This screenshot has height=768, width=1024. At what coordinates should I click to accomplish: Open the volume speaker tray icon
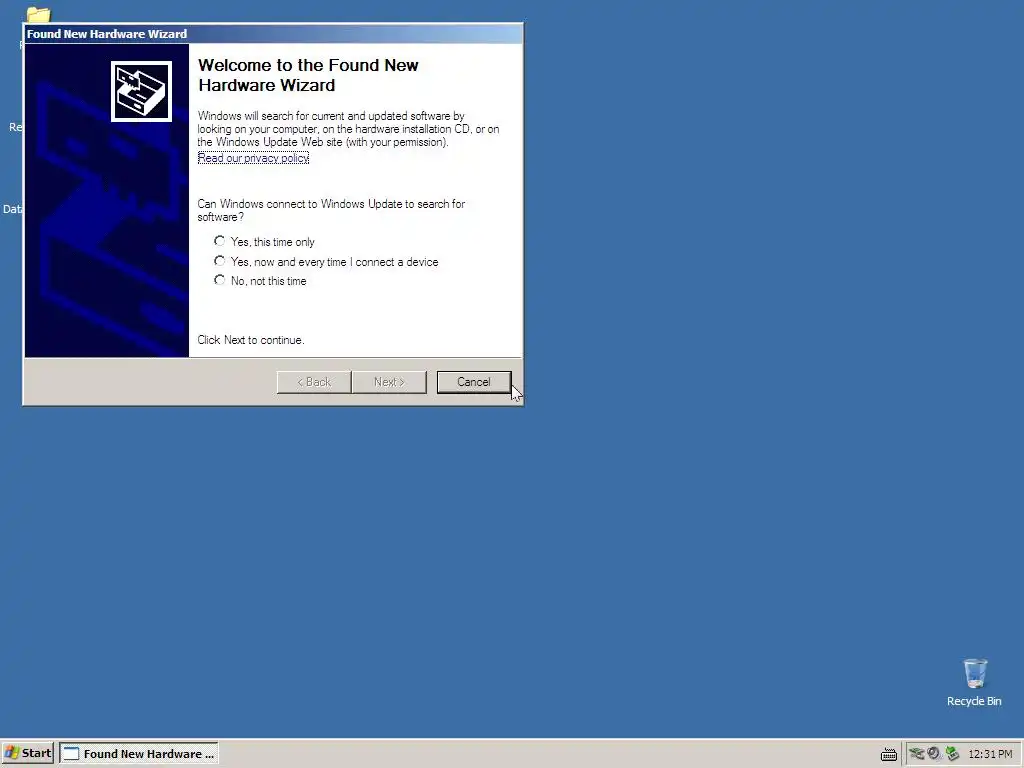click(934, 754)
